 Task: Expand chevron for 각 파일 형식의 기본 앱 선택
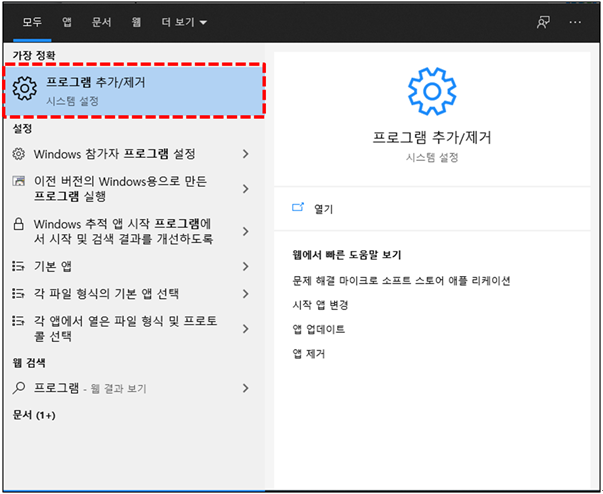[245, 294]
